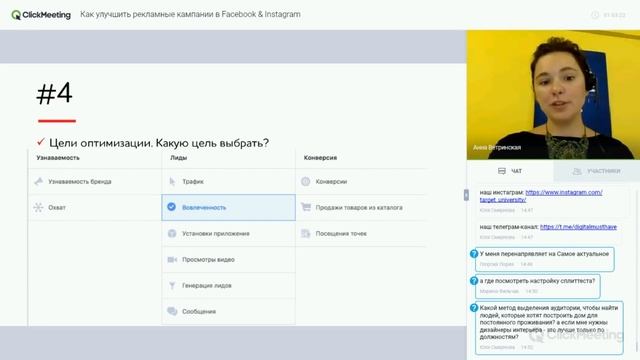Image resolution: width=640 pixels, height=360 pixels.
Task: Click the chat bubbles icon by Сообщения
Action: coord(172,311)
